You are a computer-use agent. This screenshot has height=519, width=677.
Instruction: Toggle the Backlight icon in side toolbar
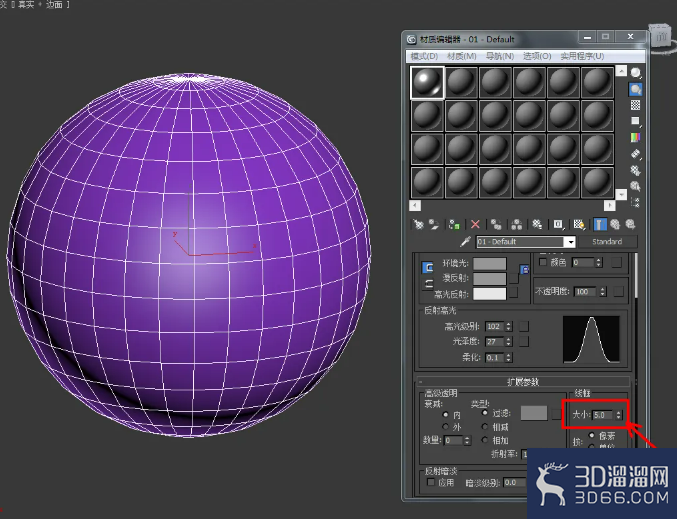click(636, 89)
